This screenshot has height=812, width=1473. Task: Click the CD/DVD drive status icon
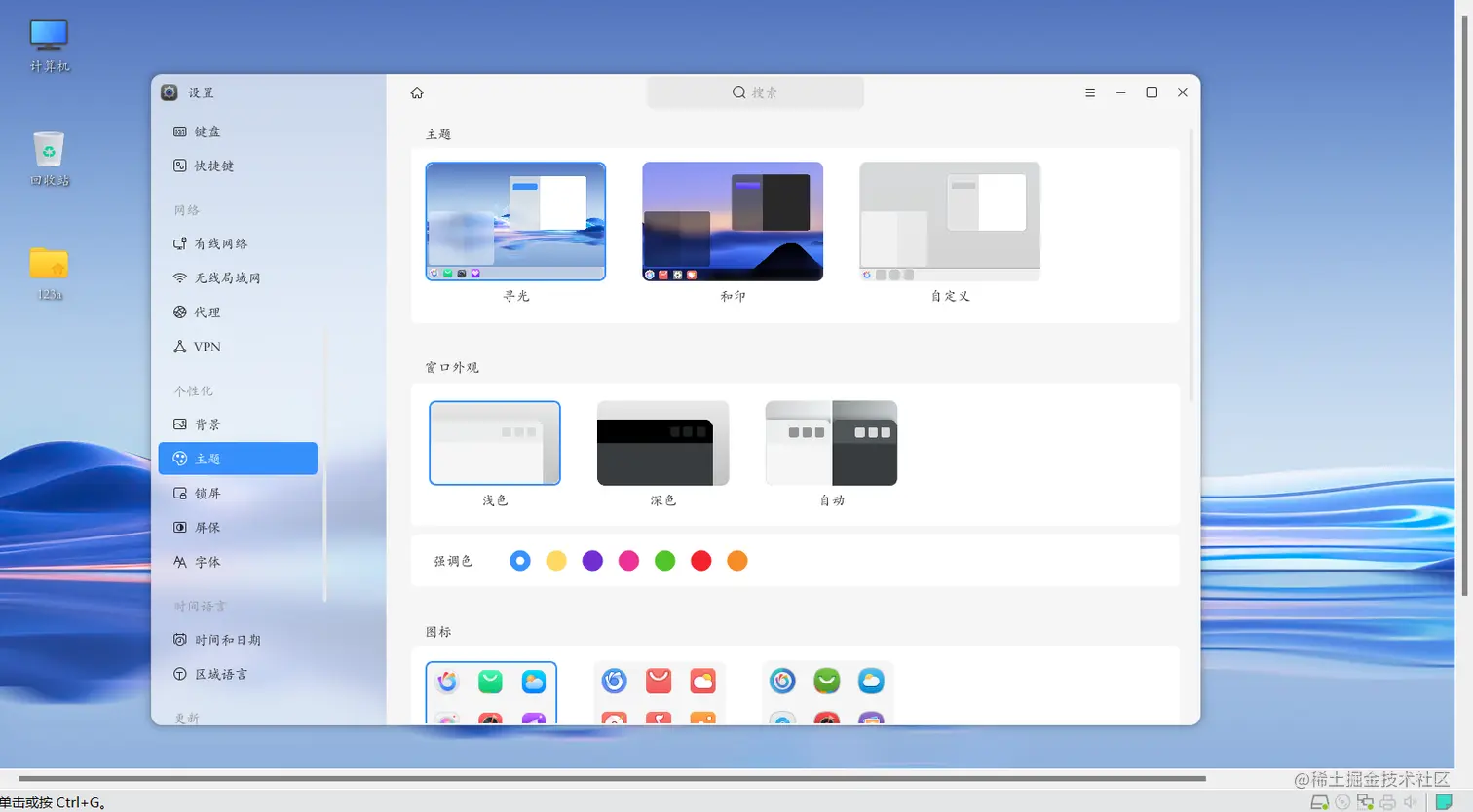point(1342,802)
